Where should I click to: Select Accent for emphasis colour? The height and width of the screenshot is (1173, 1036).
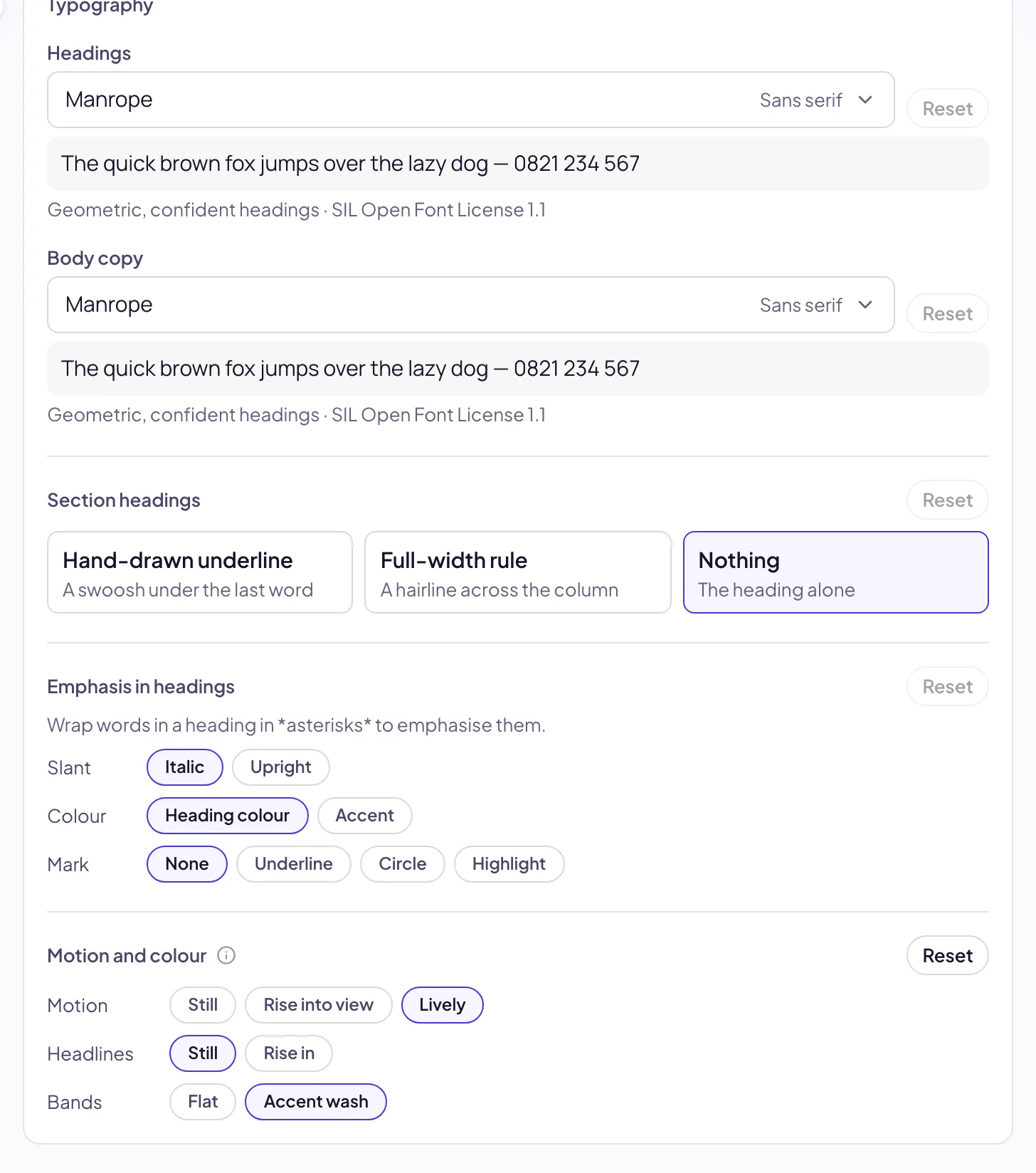(365, 816)
